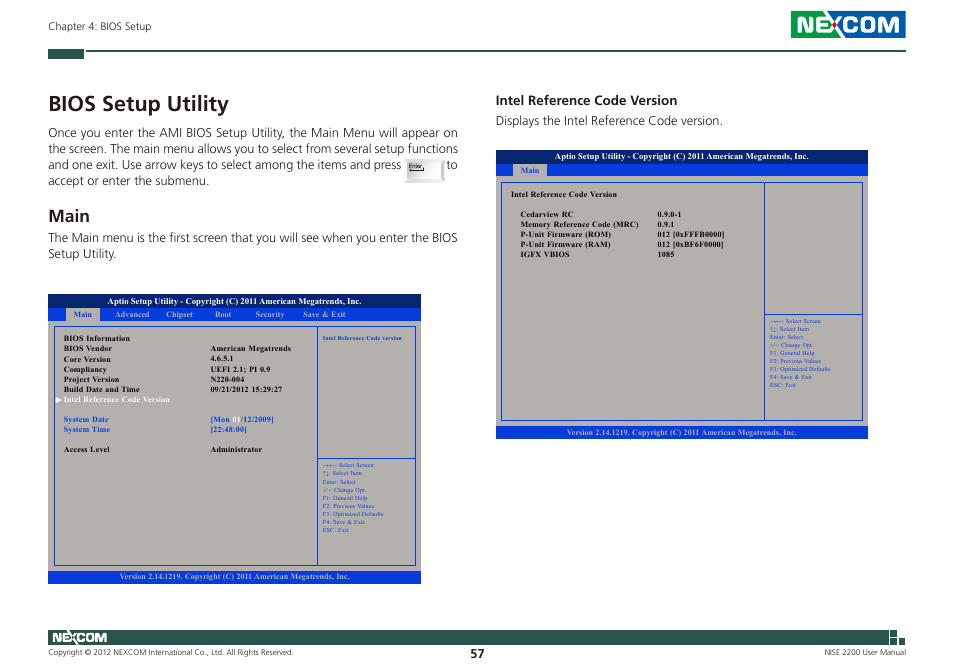Screen dimensions: 954x672
Task: Click the BIOS Information heading
Action: 97,339
